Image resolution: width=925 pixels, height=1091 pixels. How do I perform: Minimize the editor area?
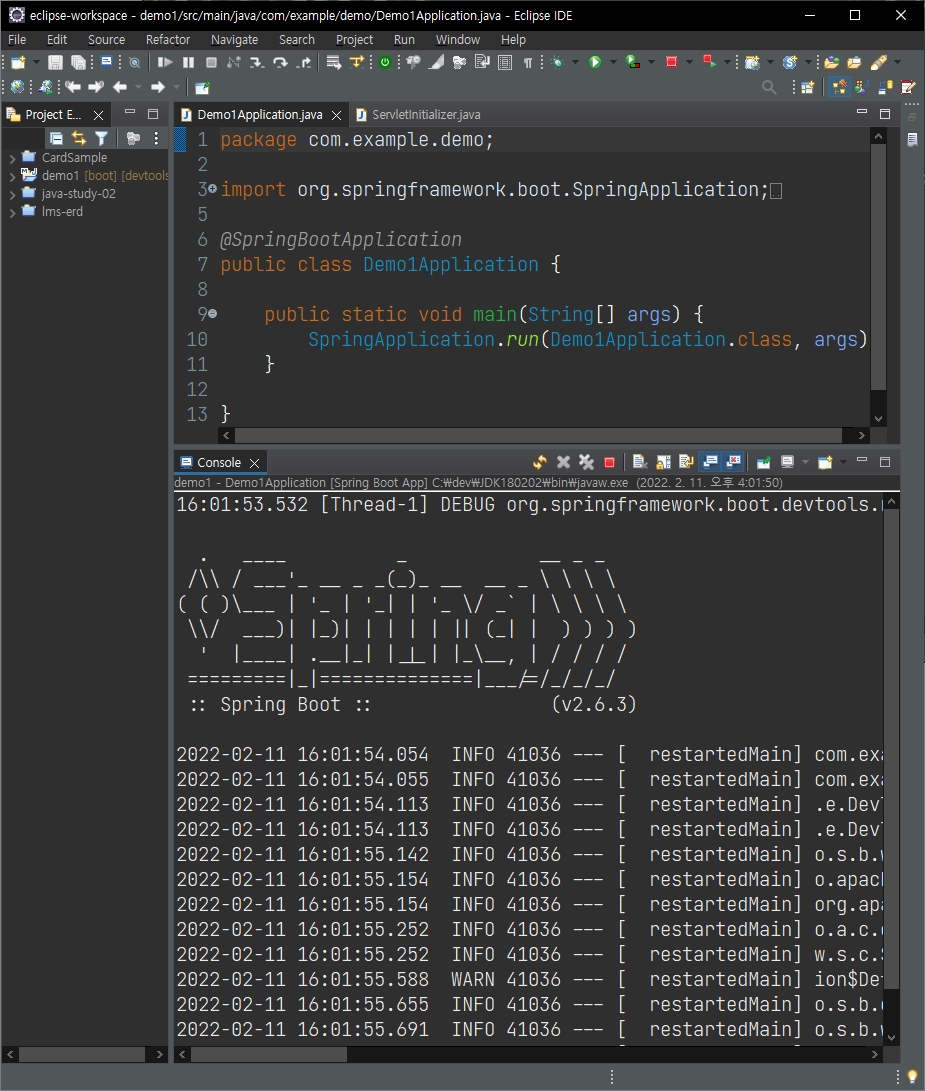click(x=862, y=112)
